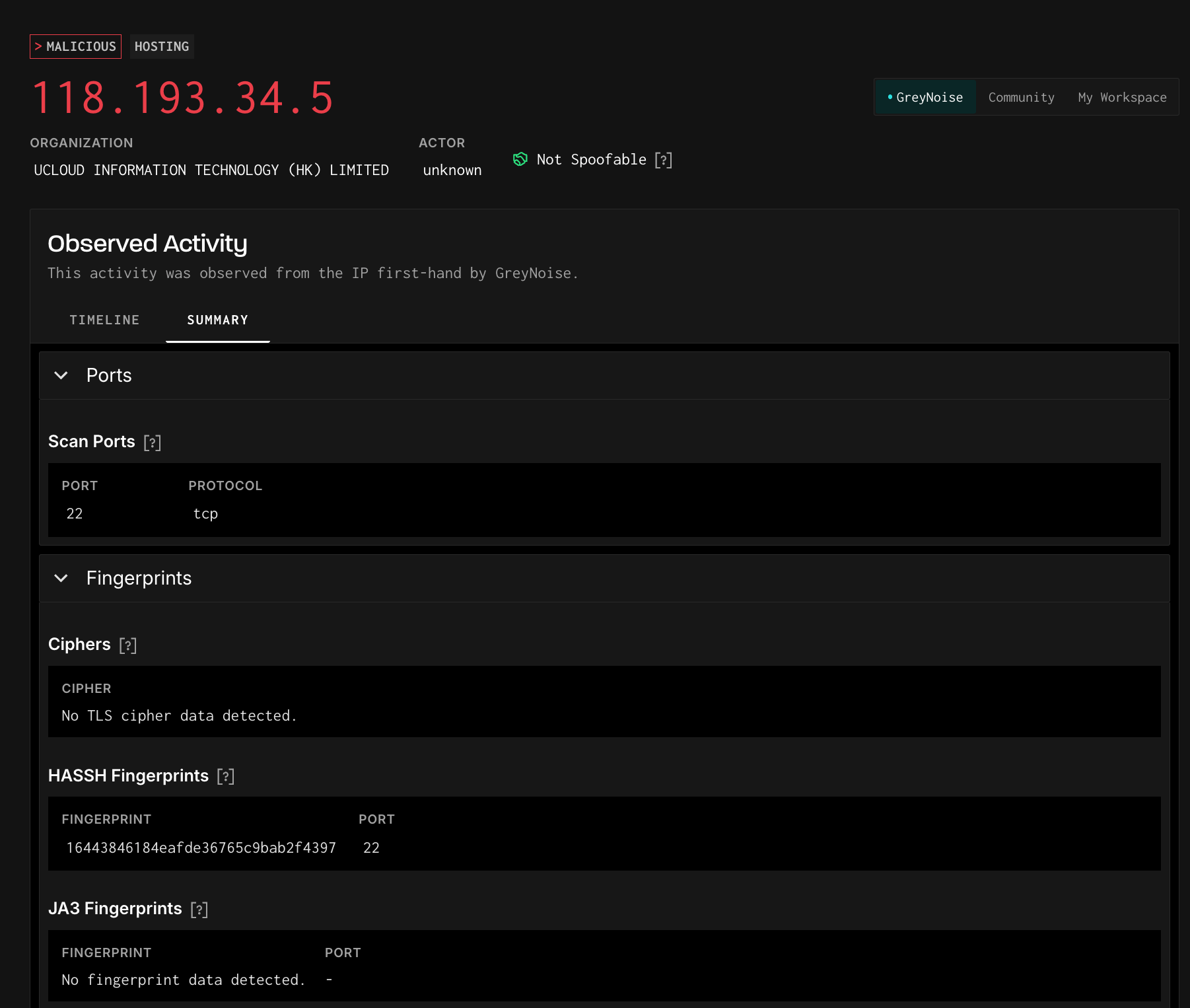1190x1008 pixels.
Task: Click the ORGANIZATION field label
Action: pos(81,143)
